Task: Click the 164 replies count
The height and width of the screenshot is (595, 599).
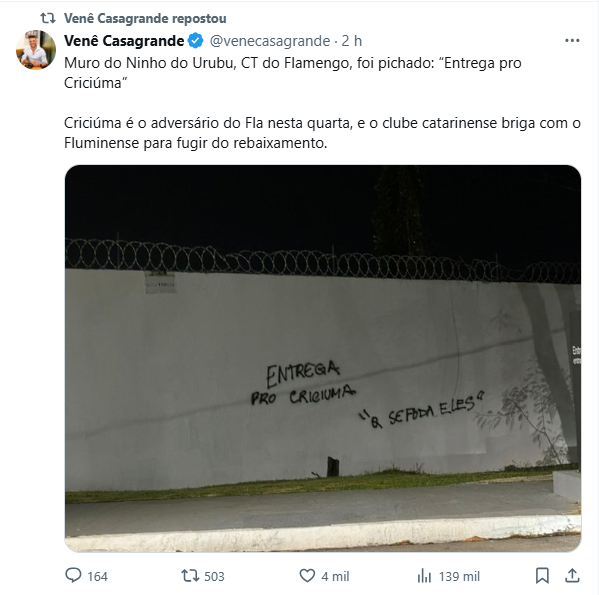Action: [97, 576]
